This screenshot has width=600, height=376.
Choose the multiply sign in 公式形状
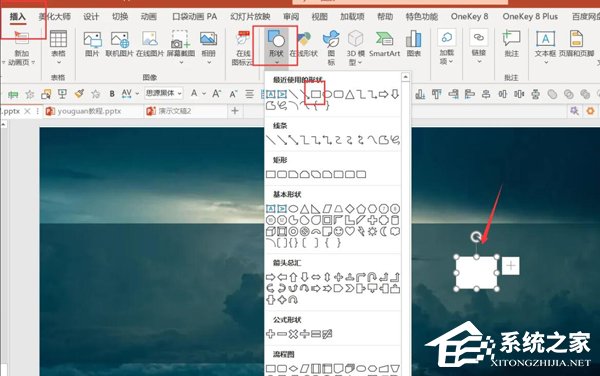(293, 334)
